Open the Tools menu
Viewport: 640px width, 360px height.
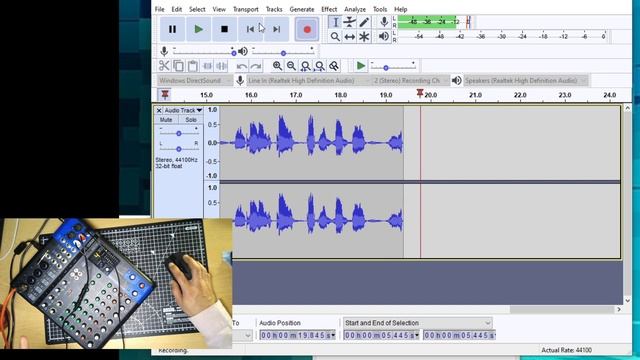coord(380,9)
